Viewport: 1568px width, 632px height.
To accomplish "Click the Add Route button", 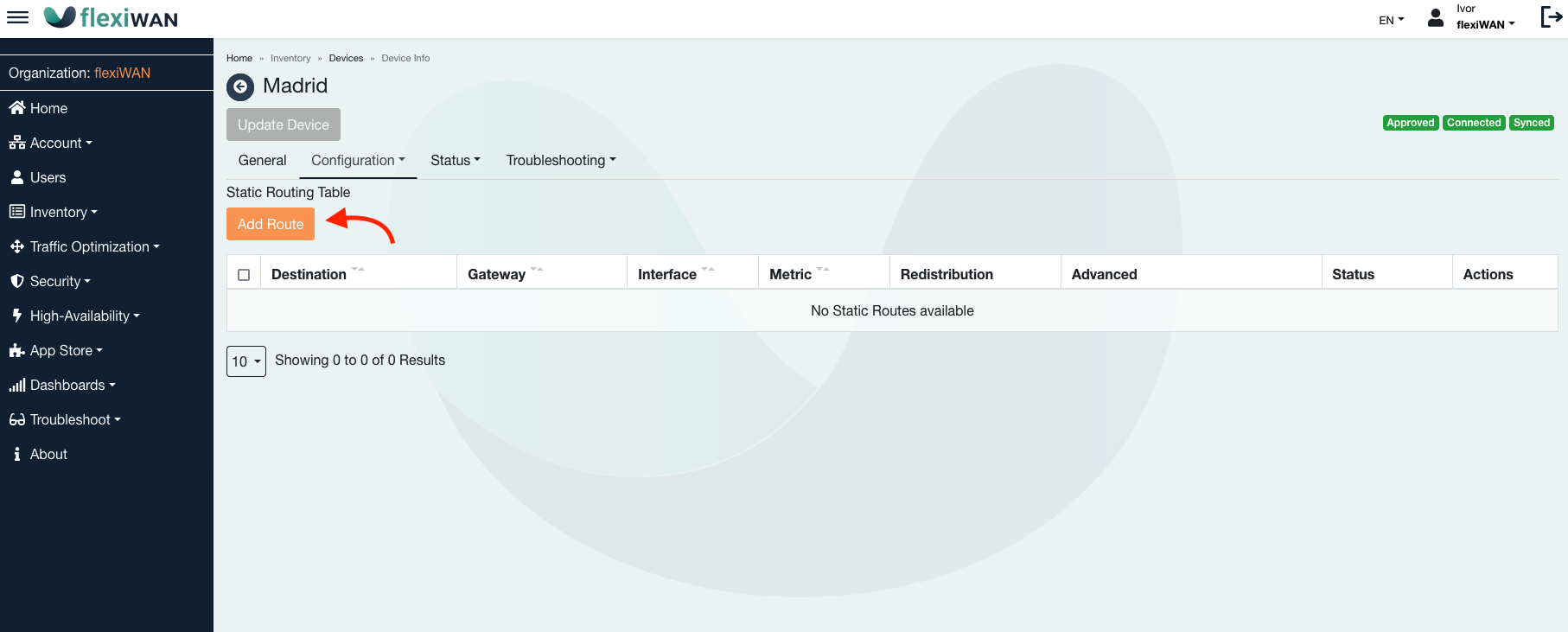I will [x=271, y=224].
